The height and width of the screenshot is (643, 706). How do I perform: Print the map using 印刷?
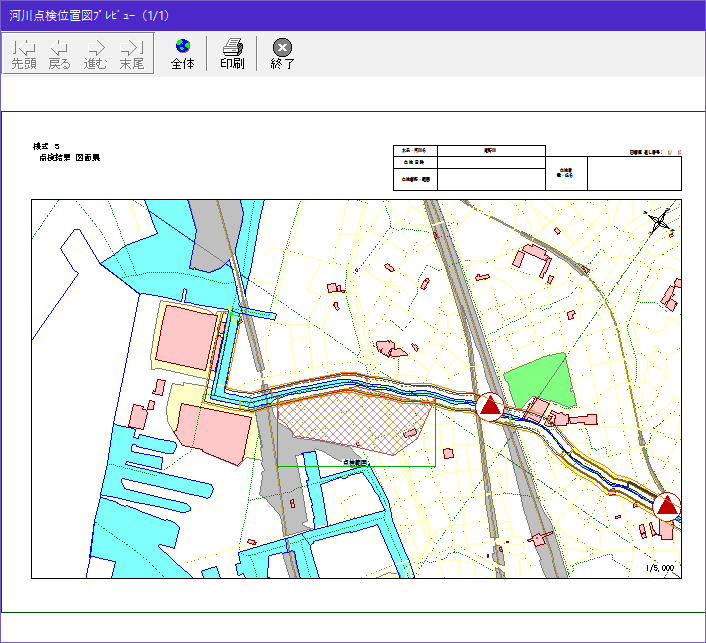click(x=232, y=53)
